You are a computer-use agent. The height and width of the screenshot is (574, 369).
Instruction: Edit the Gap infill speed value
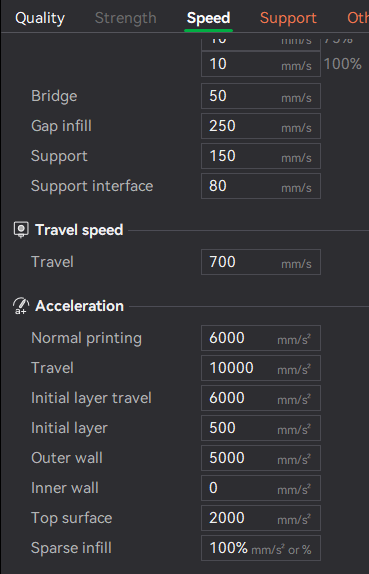coord(261,126)
